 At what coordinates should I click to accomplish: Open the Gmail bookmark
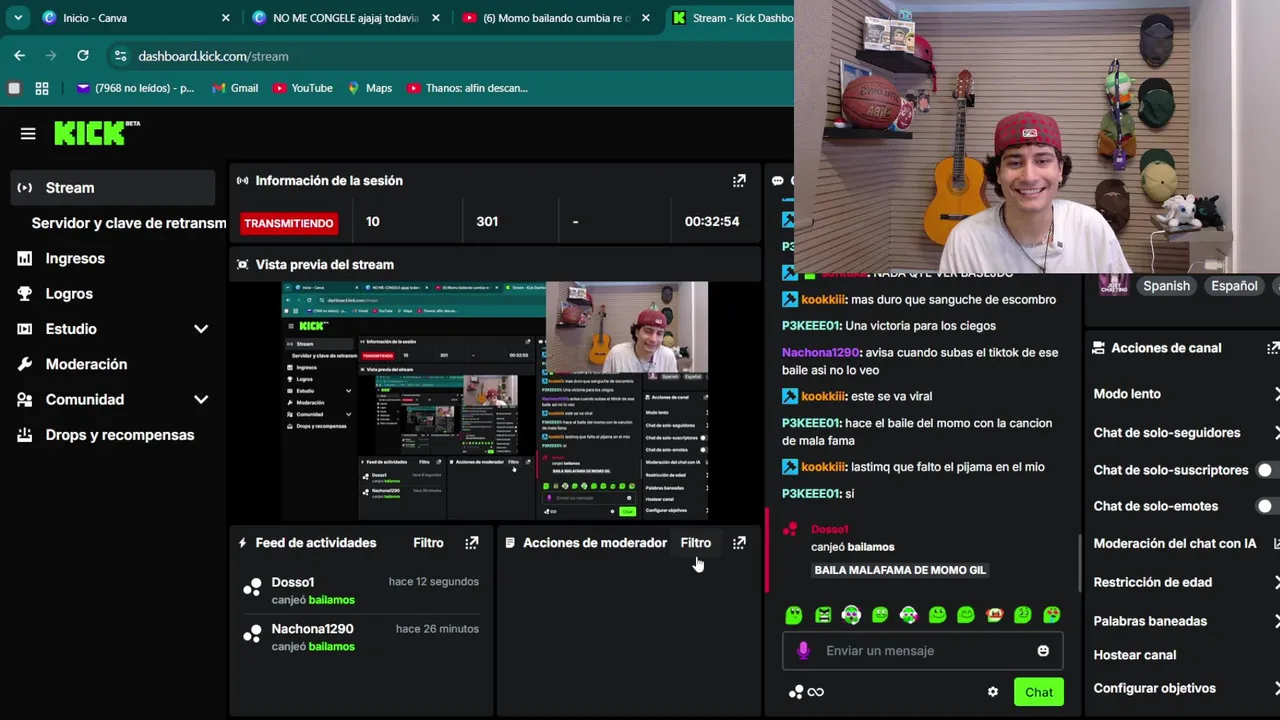235,88
